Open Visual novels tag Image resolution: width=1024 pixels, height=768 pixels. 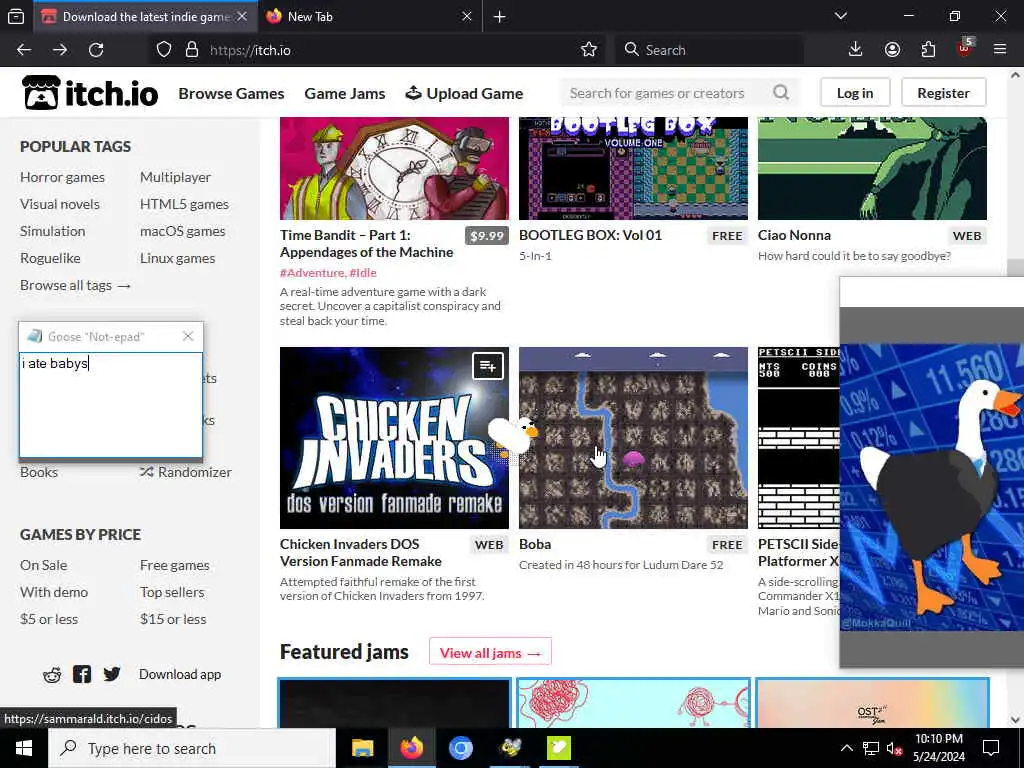tap(59, 204)
